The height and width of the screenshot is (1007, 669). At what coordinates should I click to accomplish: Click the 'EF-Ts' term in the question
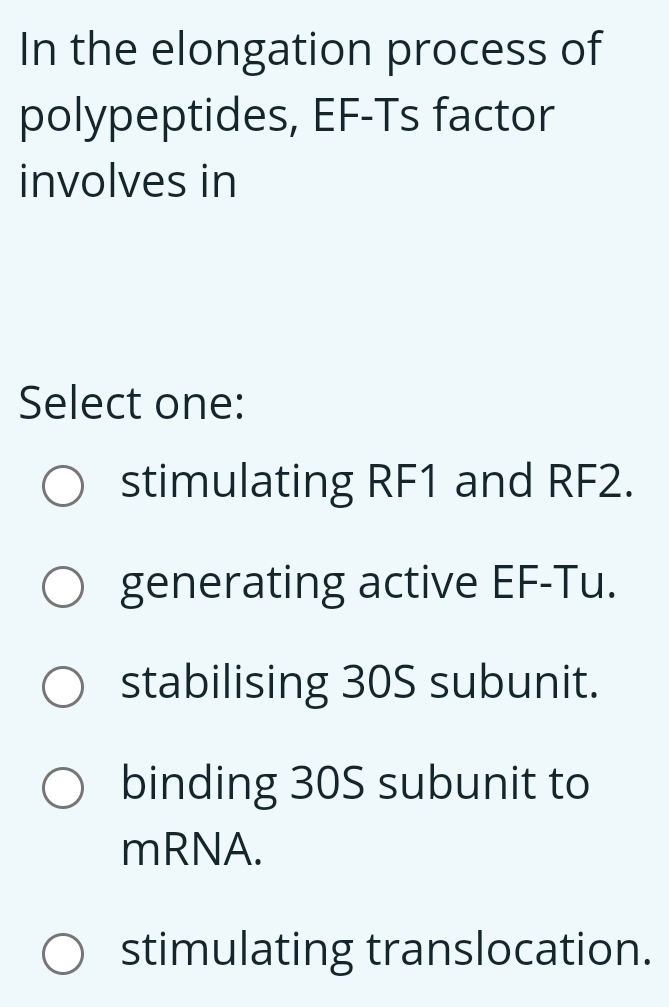tap(366, 116)
